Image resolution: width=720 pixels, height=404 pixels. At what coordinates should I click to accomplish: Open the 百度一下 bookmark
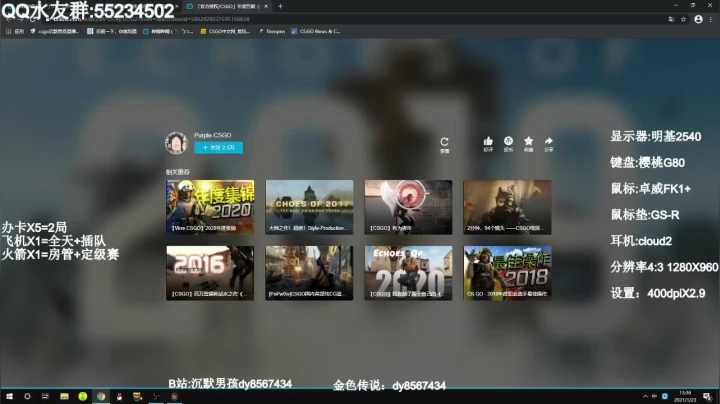[x=112, y=31]
